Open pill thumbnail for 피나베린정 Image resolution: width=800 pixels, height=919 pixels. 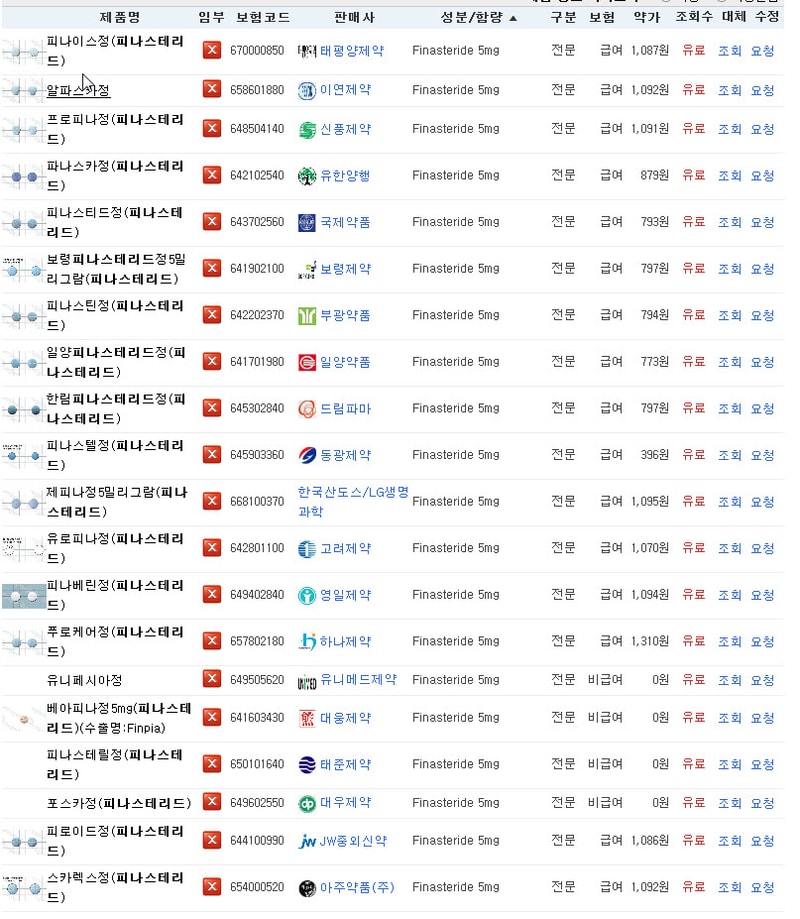point(23,596)
